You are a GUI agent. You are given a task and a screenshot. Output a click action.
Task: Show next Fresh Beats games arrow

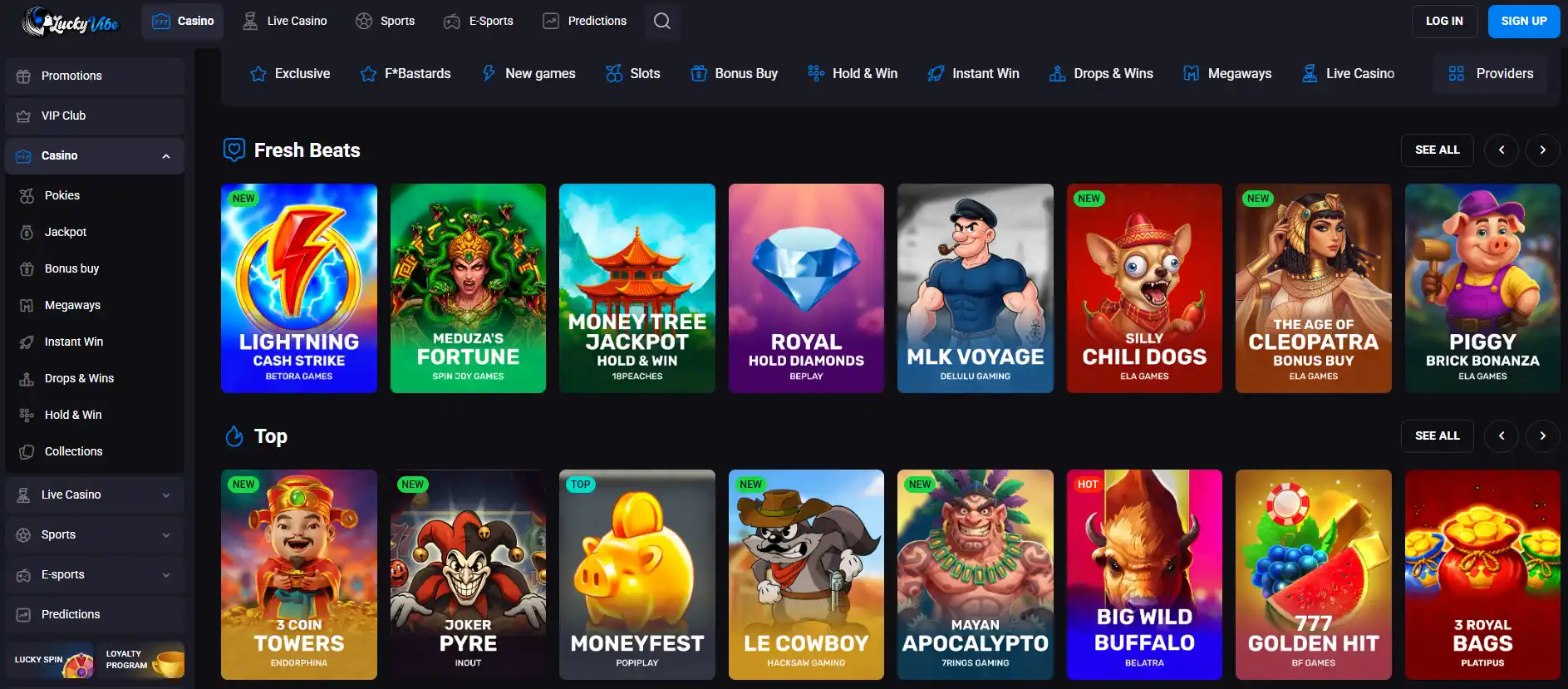pos(1543,150)
